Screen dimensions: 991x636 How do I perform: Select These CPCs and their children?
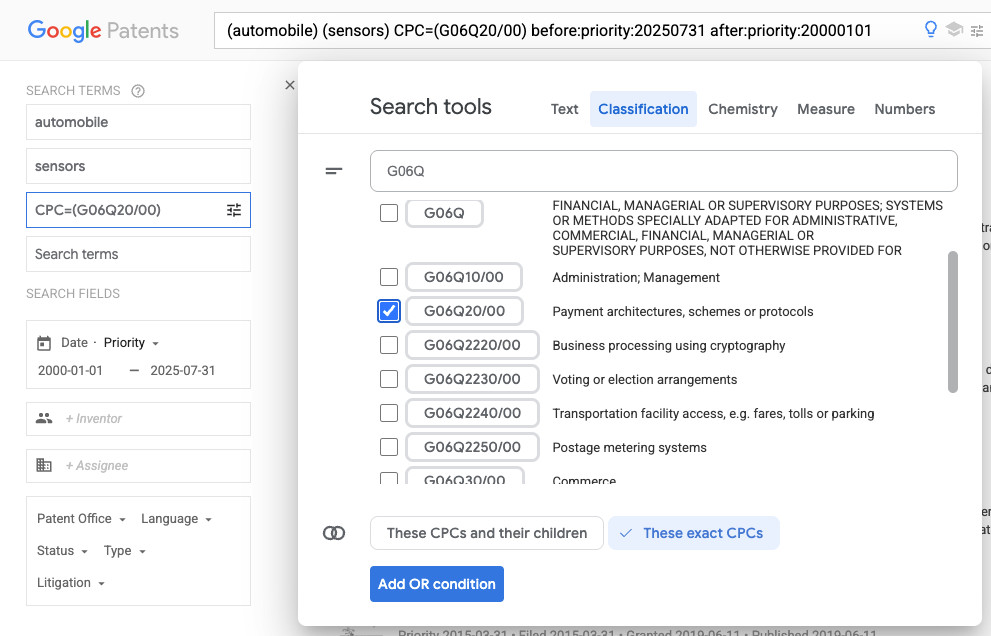pos(486,533)
